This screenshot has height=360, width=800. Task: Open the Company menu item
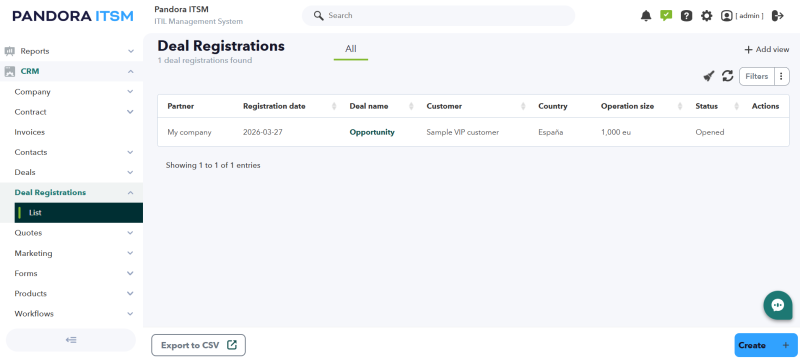[x=32, y=92]
